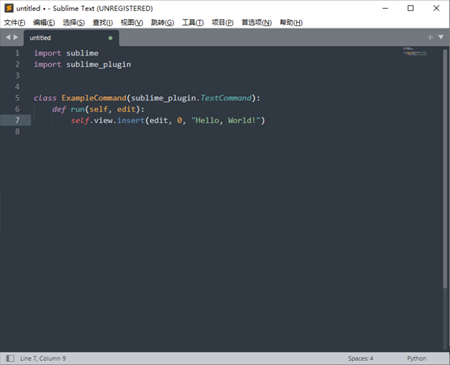This screenshot has width=450, height=365.
Task: Open the tab list dropdown arrow
Action: pyautogui.click(x=441, y=37)
